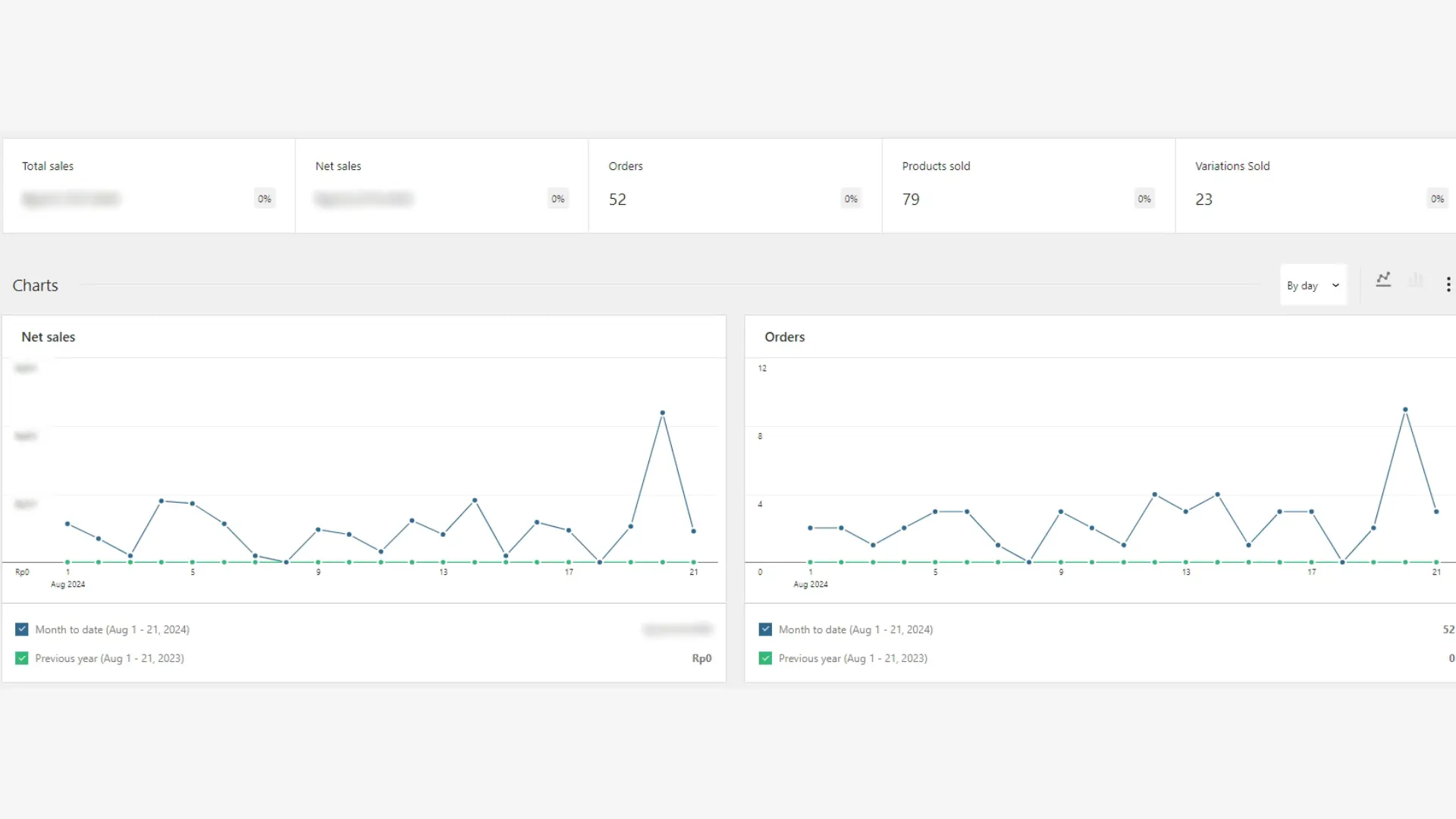Select the Products sold summary card
The height and width of the screenshot is (819, 1456).
[x=1028, y=185]
